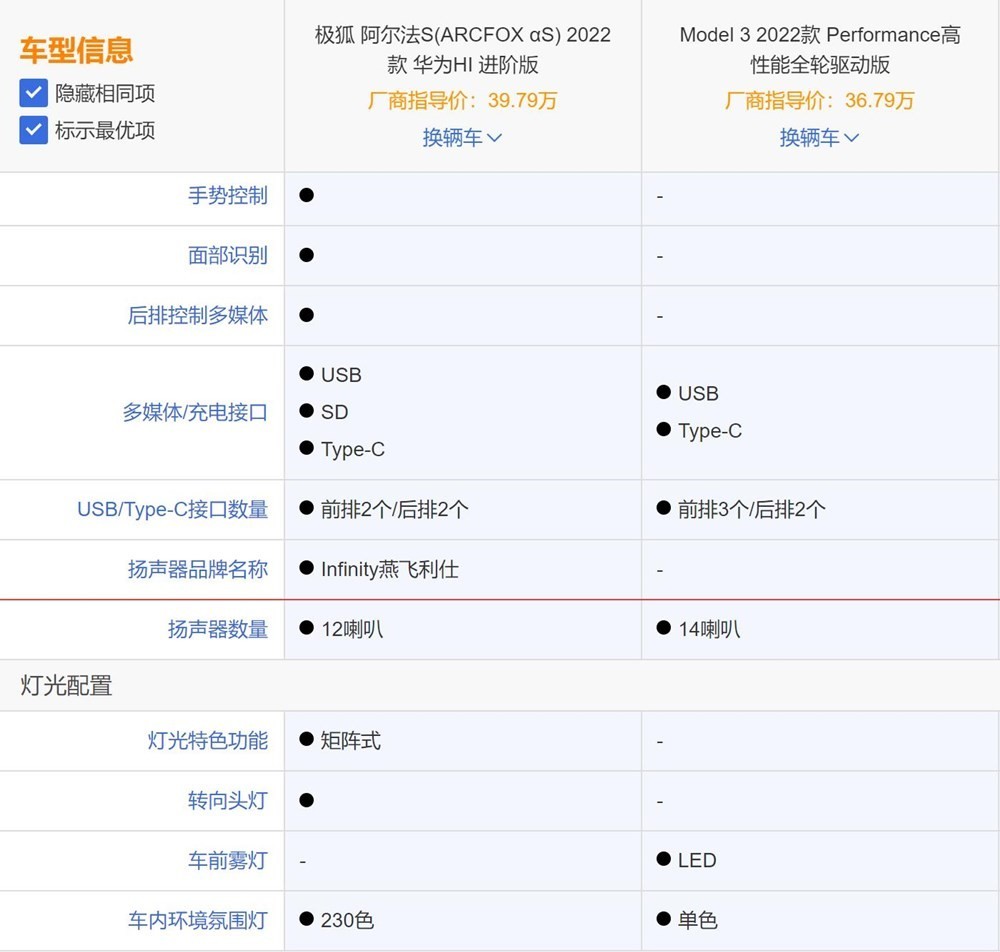Viewport: 1000px width, 952px height.
Task: Open the 后排控制多媒体 row label
Action: click(198, 315)
